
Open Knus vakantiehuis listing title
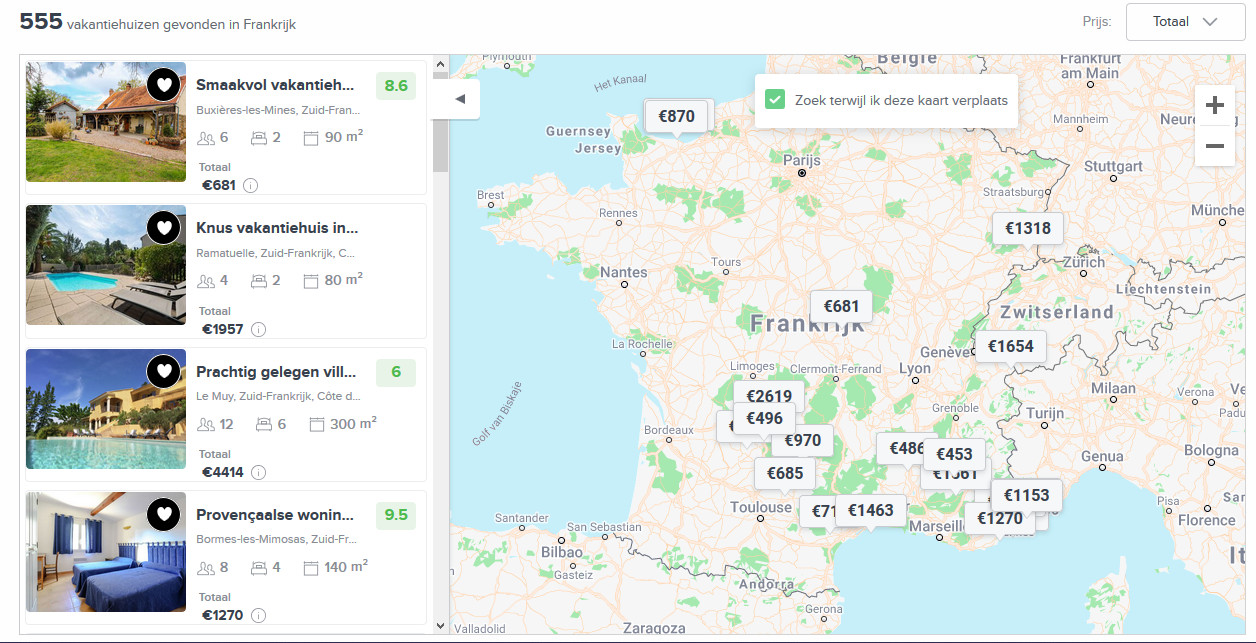[277, 228]
